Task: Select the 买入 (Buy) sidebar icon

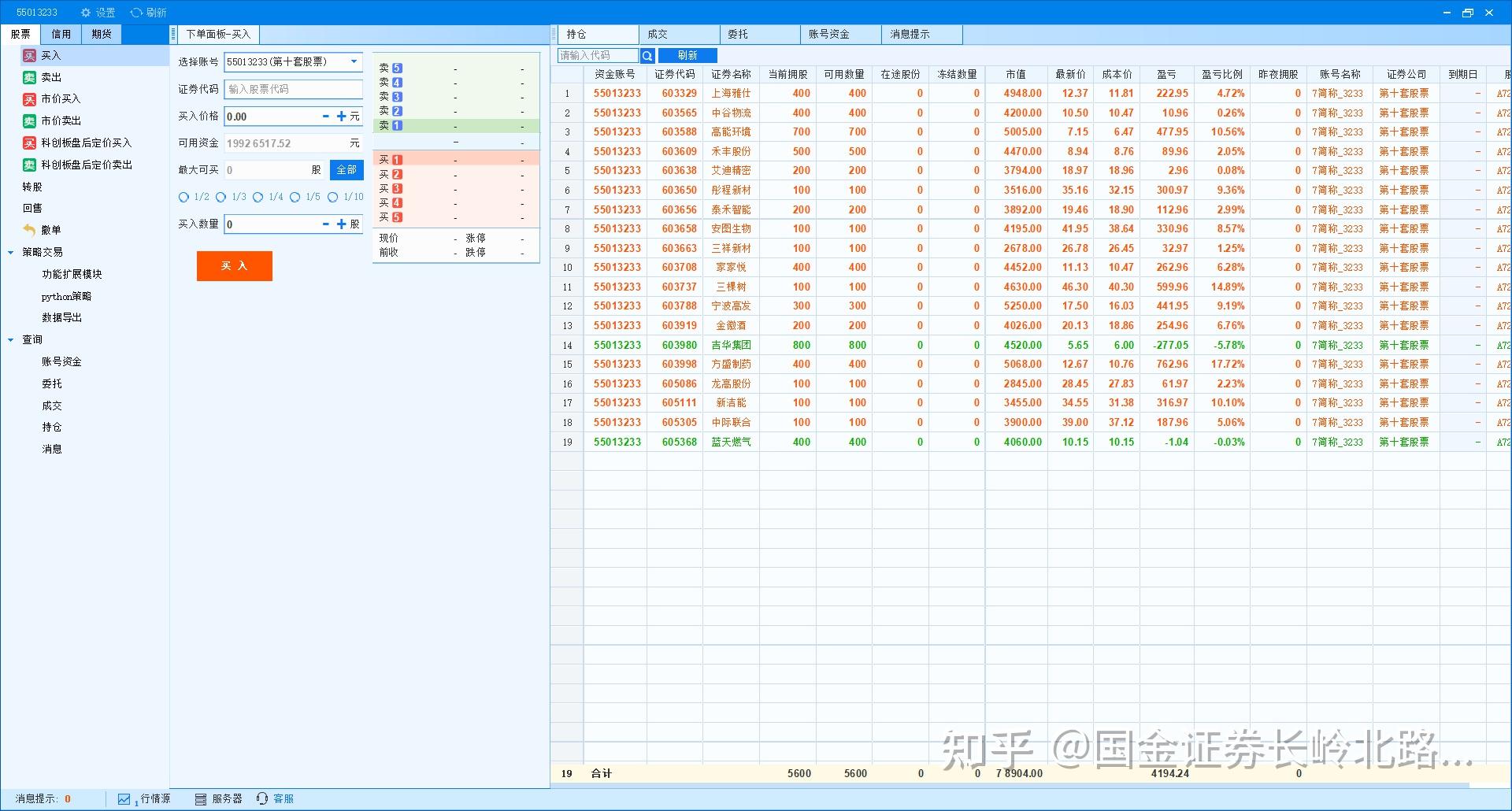Action: coord(28,55)
